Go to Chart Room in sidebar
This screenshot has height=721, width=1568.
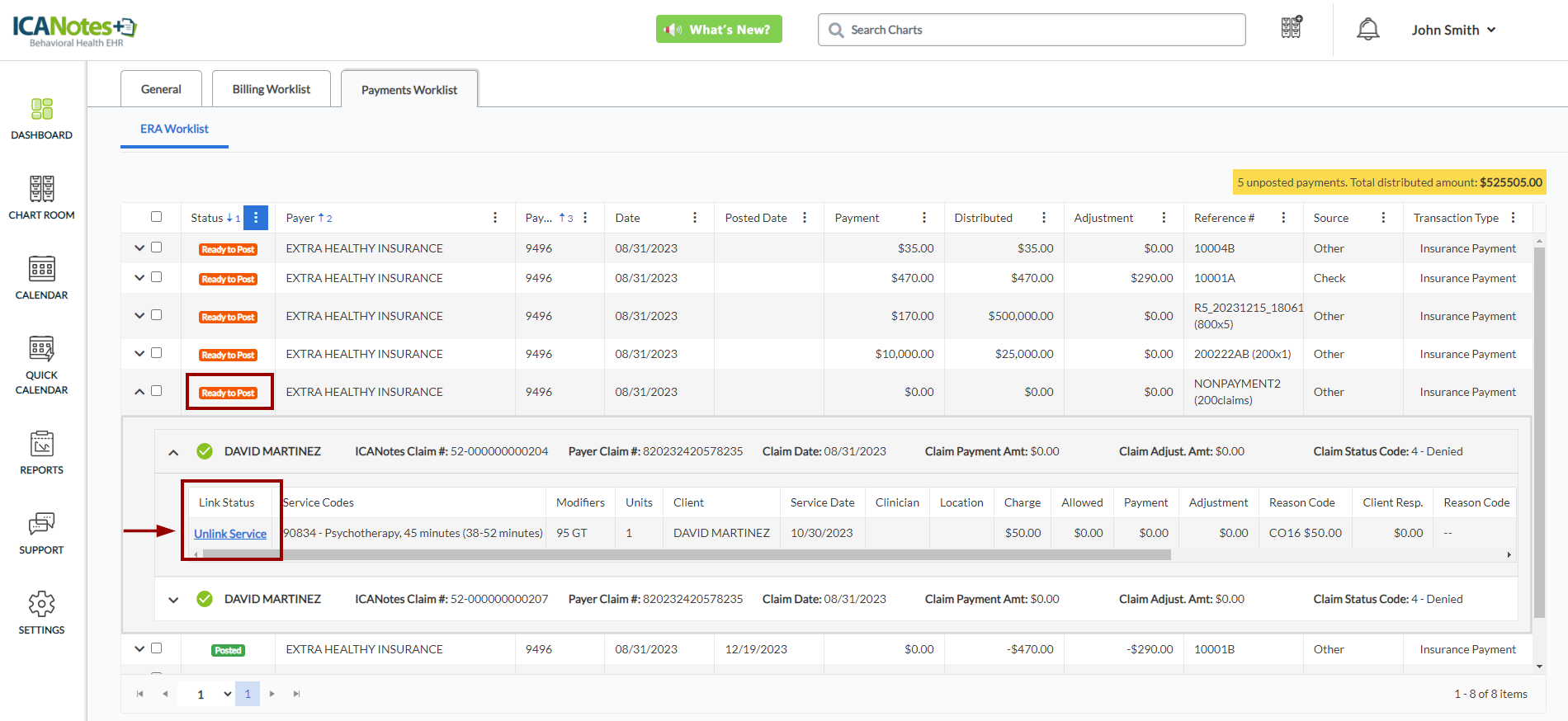(41, 189)
